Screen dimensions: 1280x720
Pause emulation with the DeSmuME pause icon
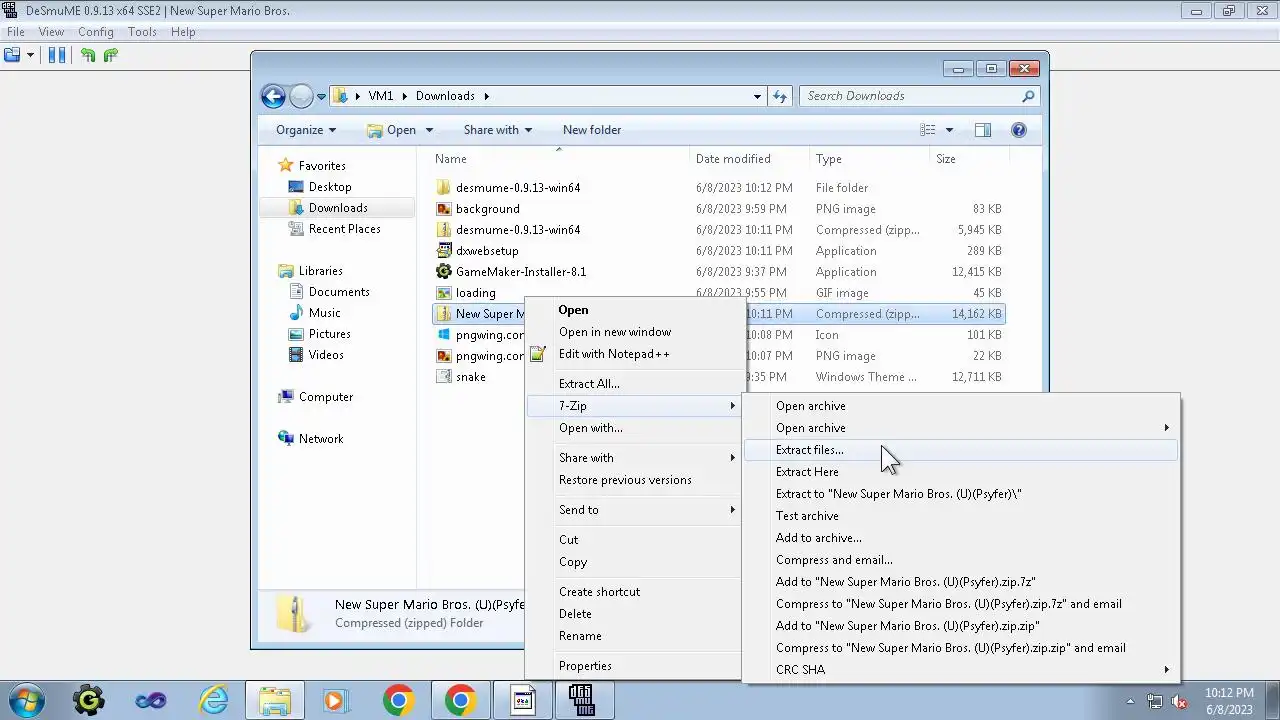(57, 55)
